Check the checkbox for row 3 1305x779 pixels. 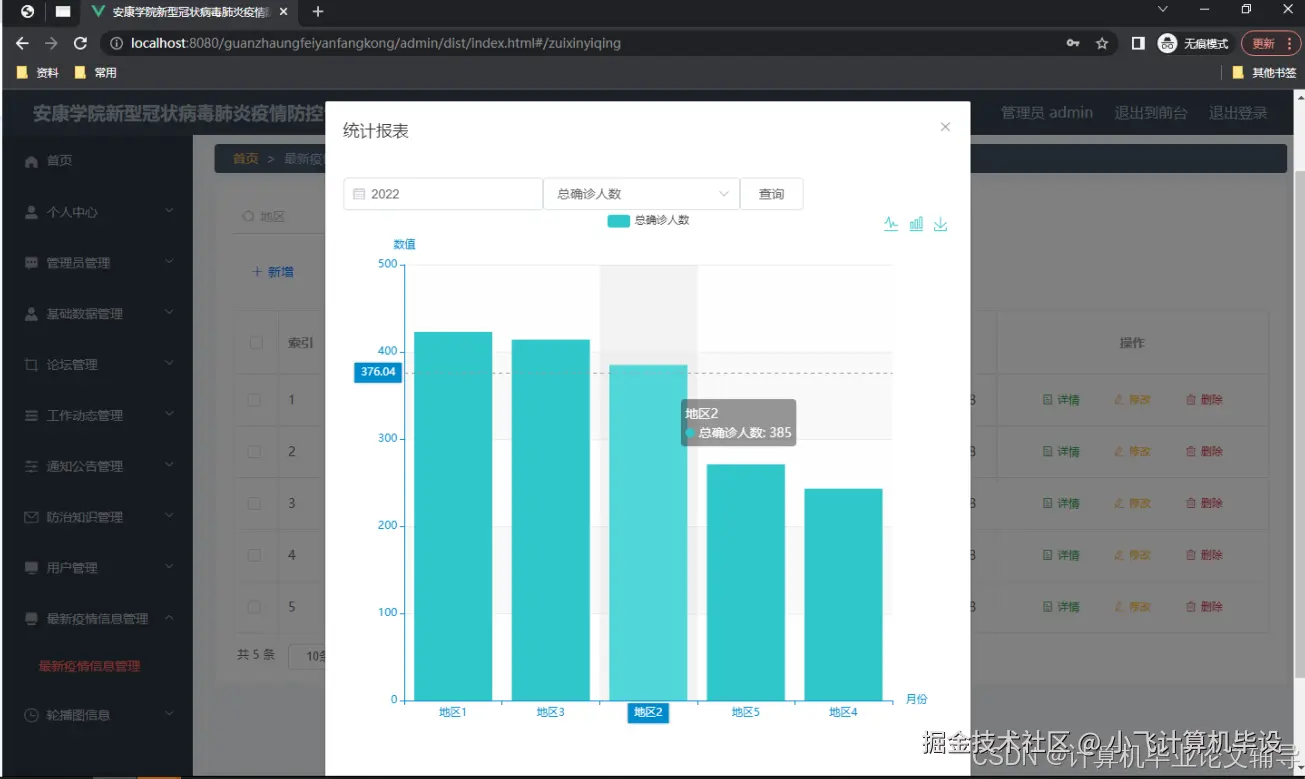click(x=255, y=503)
